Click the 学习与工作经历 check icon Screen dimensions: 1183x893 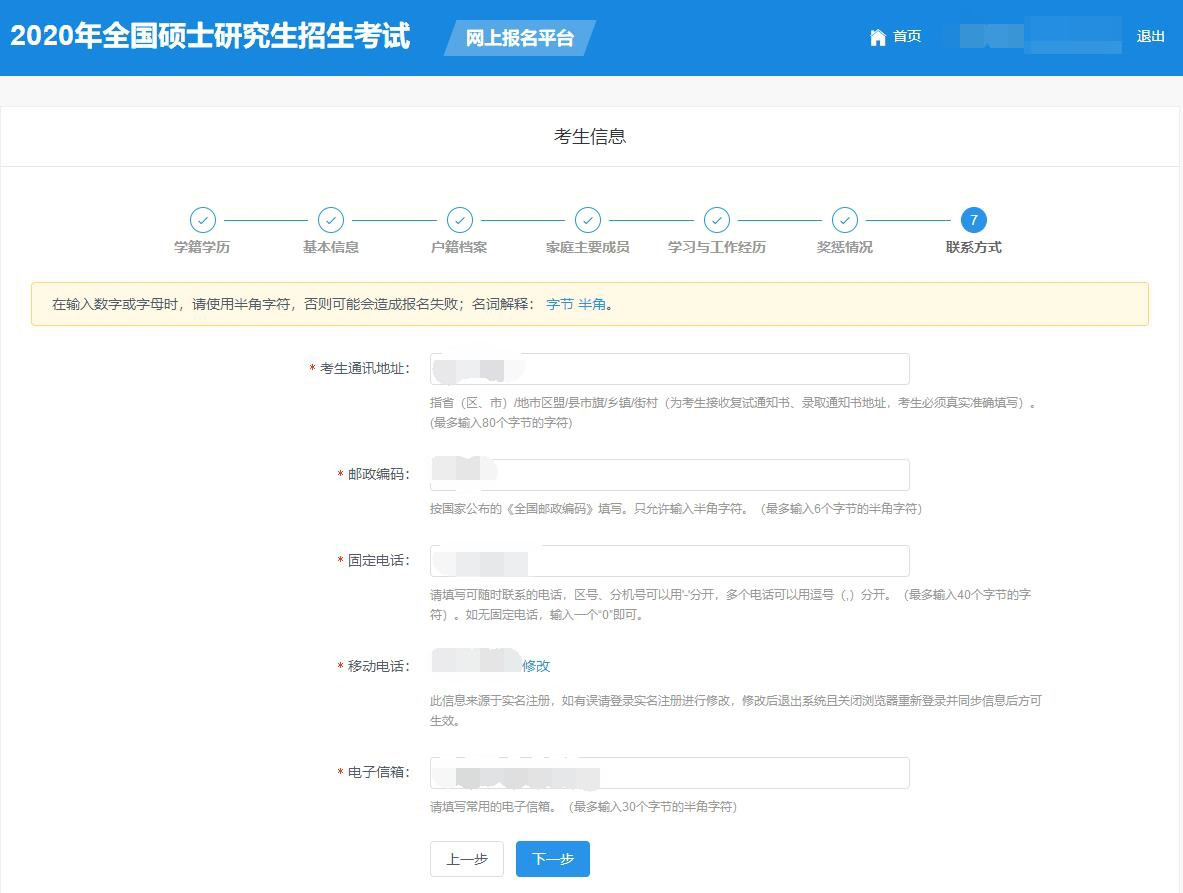coord(716,220)
